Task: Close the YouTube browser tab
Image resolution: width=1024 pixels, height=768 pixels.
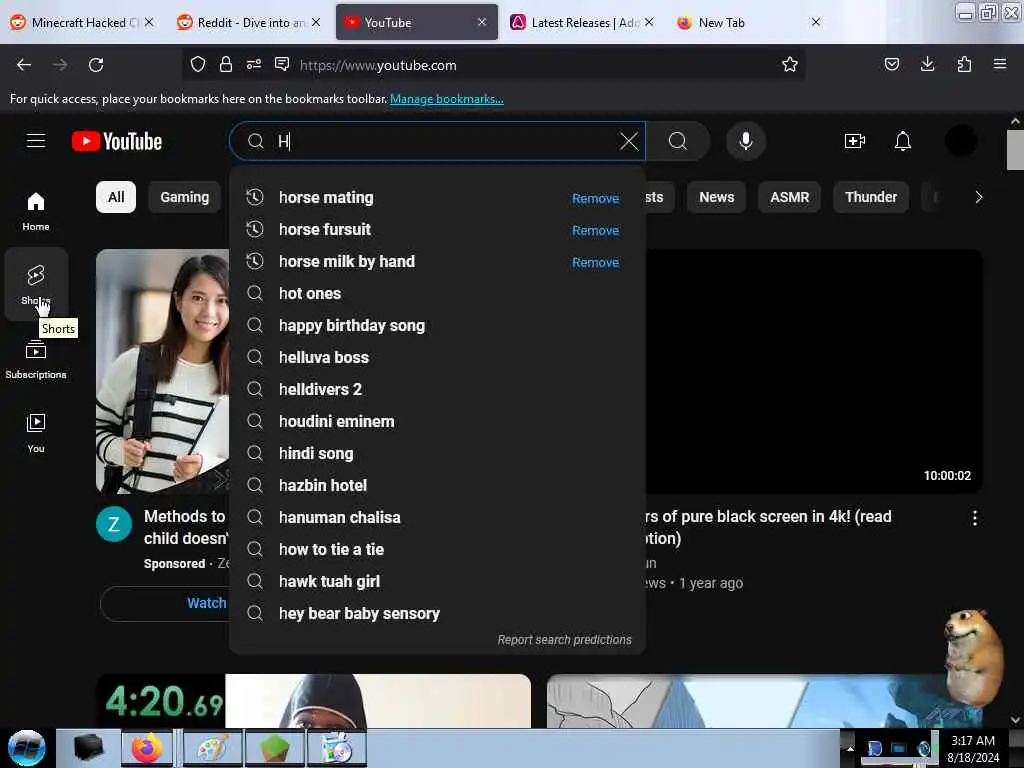Action: coord(481,22)
